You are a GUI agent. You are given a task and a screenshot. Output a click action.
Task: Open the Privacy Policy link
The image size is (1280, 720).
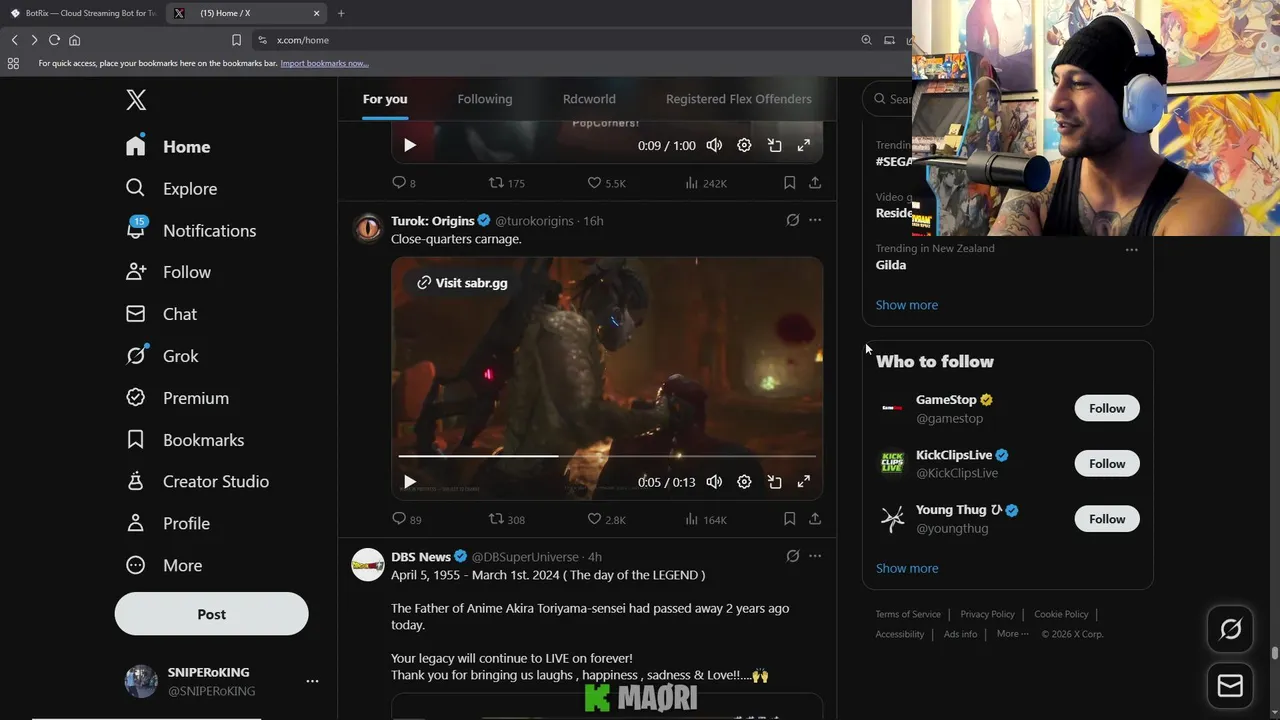click(987, 614)
